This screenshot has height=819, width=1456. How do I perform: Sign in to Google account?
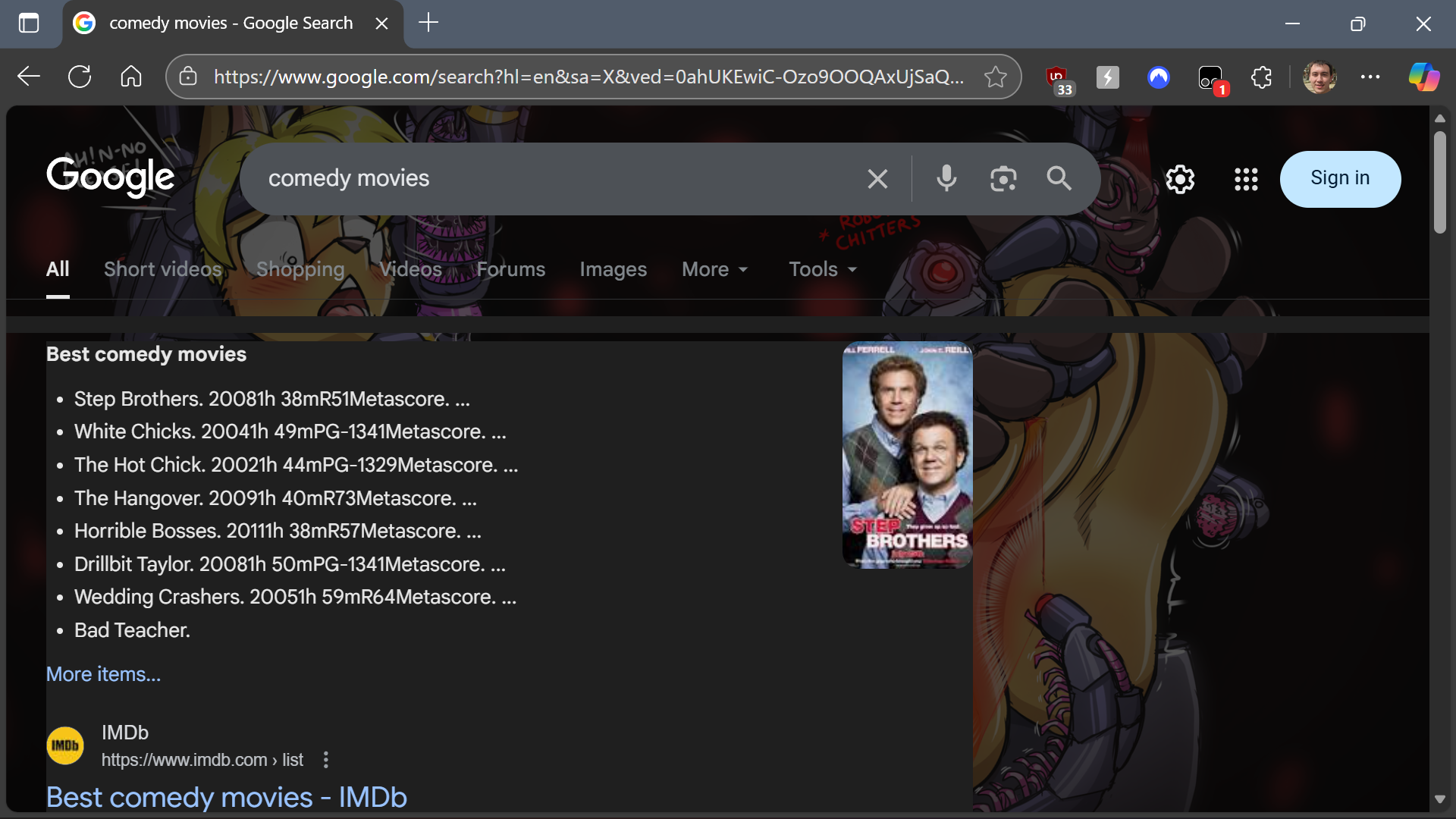(x=1340, y=179)
